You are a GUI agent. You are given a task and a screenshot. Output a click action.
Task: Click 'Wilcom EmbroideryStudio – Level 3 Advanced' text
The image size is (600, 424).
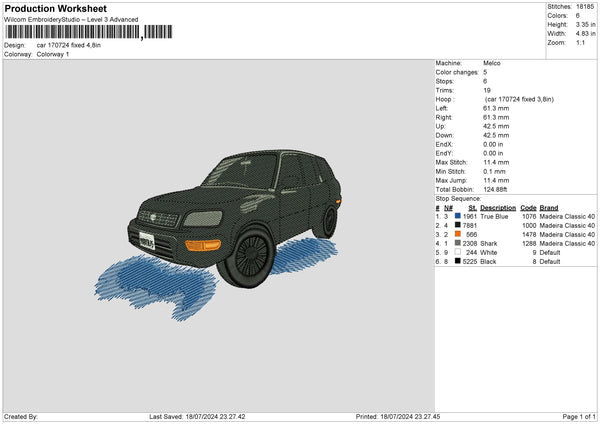(71, 20)
